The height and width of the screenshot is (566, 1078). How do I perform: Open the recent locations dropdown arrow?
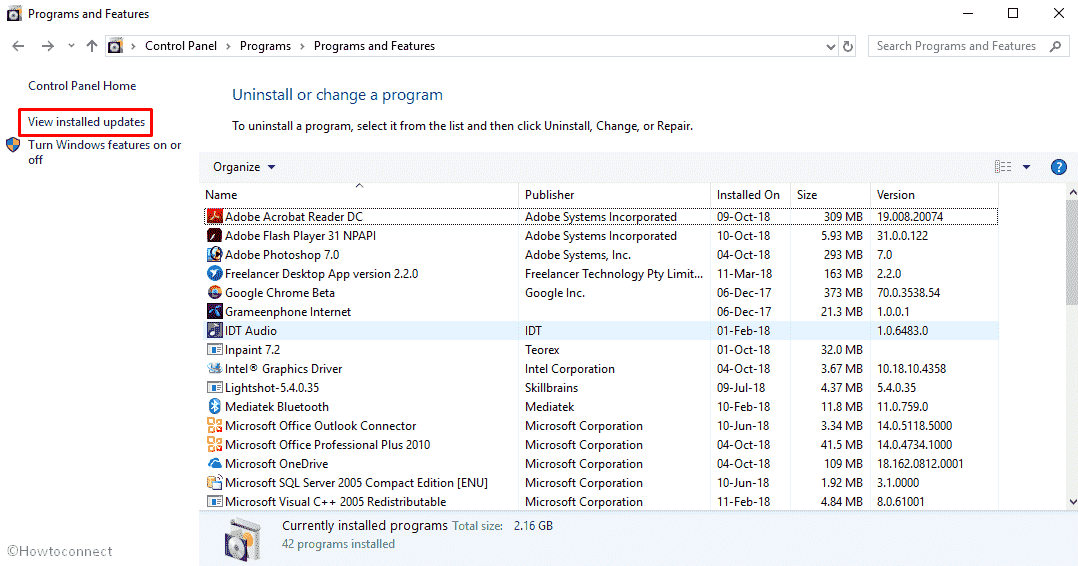pos(71,46)
